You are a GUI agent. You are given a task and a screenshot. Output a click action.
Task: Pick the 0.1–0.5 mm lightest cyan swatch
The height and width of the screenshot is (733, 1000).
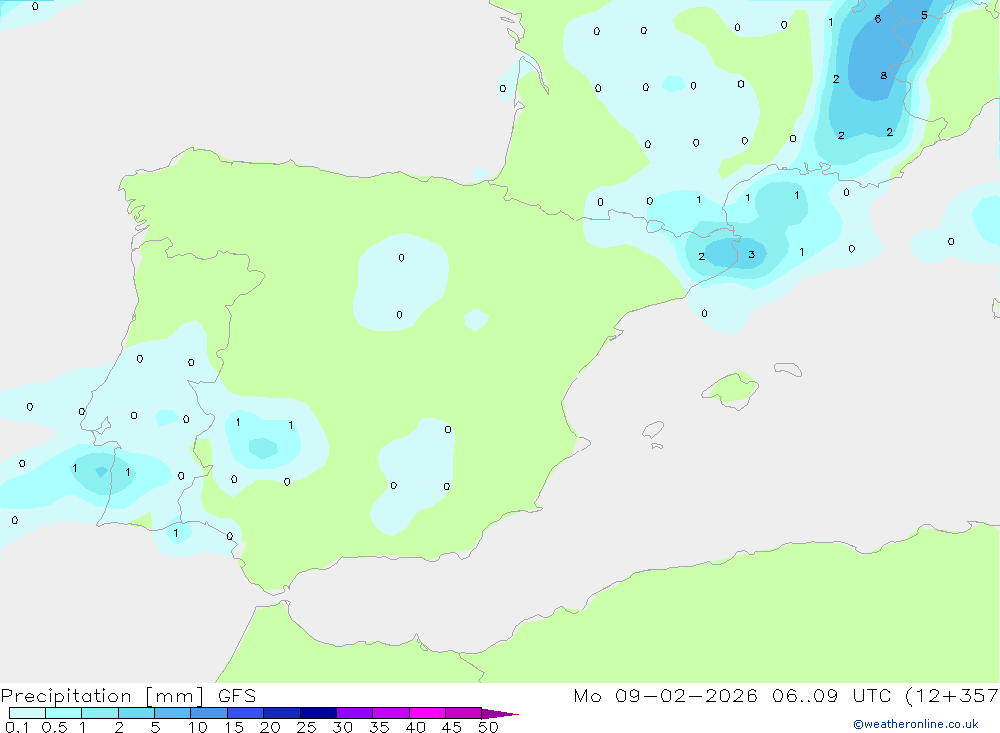coord(27,713)
